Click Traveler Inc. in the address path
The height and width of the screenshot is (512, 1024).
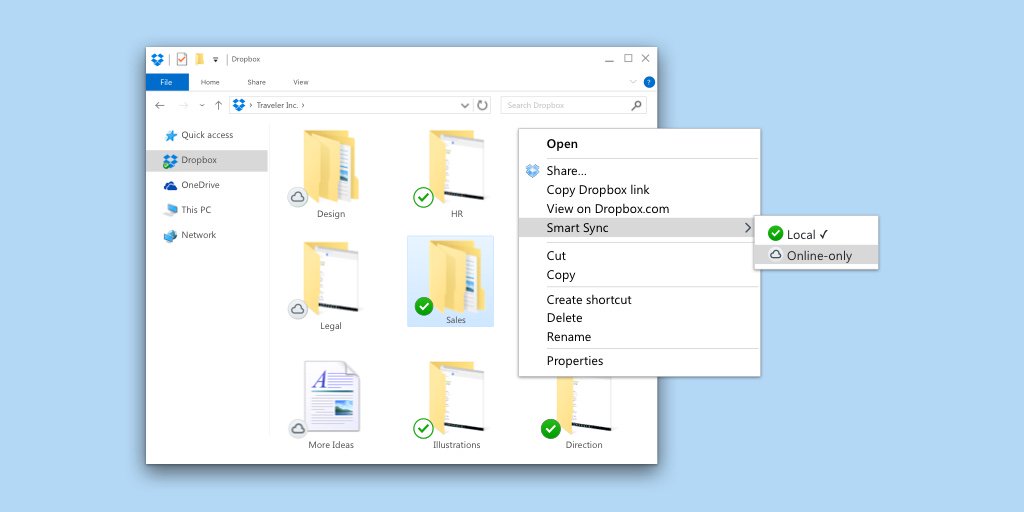[x=278, y=105]
